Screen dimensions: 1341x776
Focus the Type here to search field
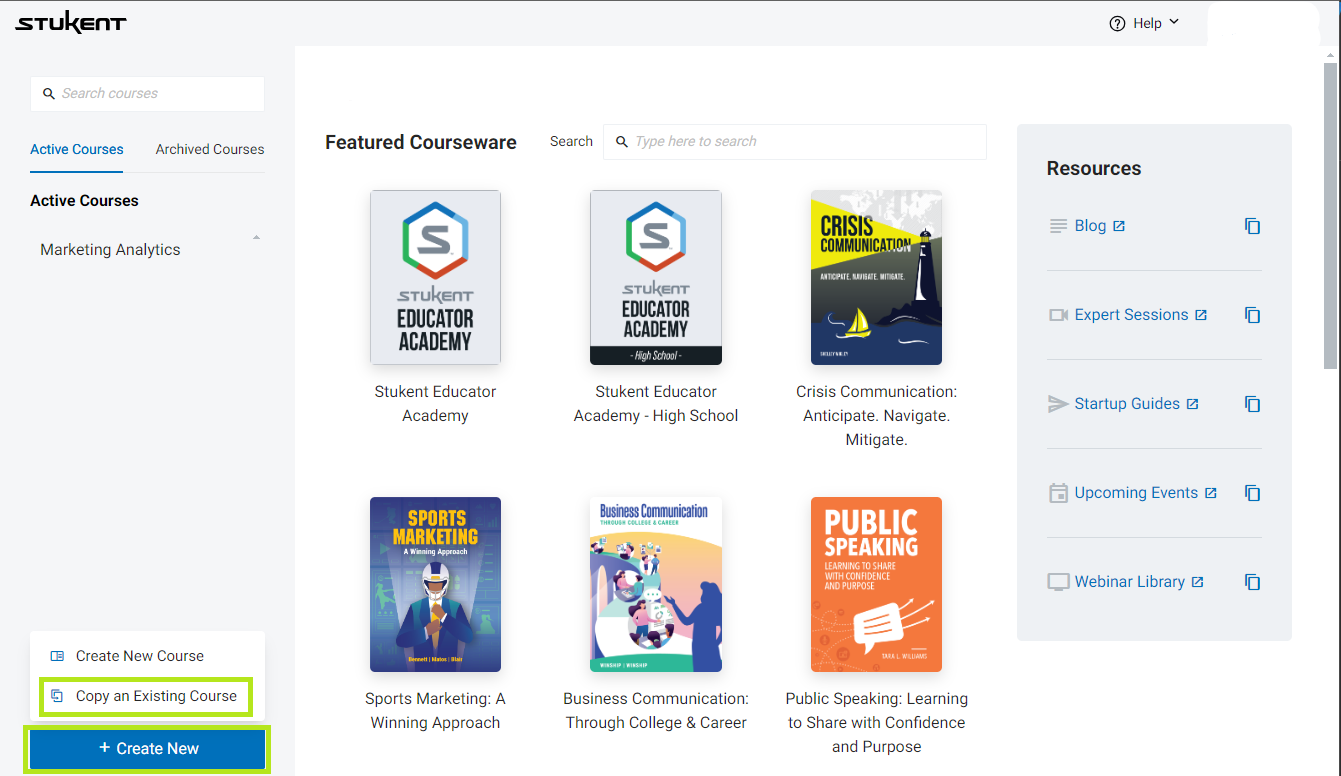pos(795,142)
